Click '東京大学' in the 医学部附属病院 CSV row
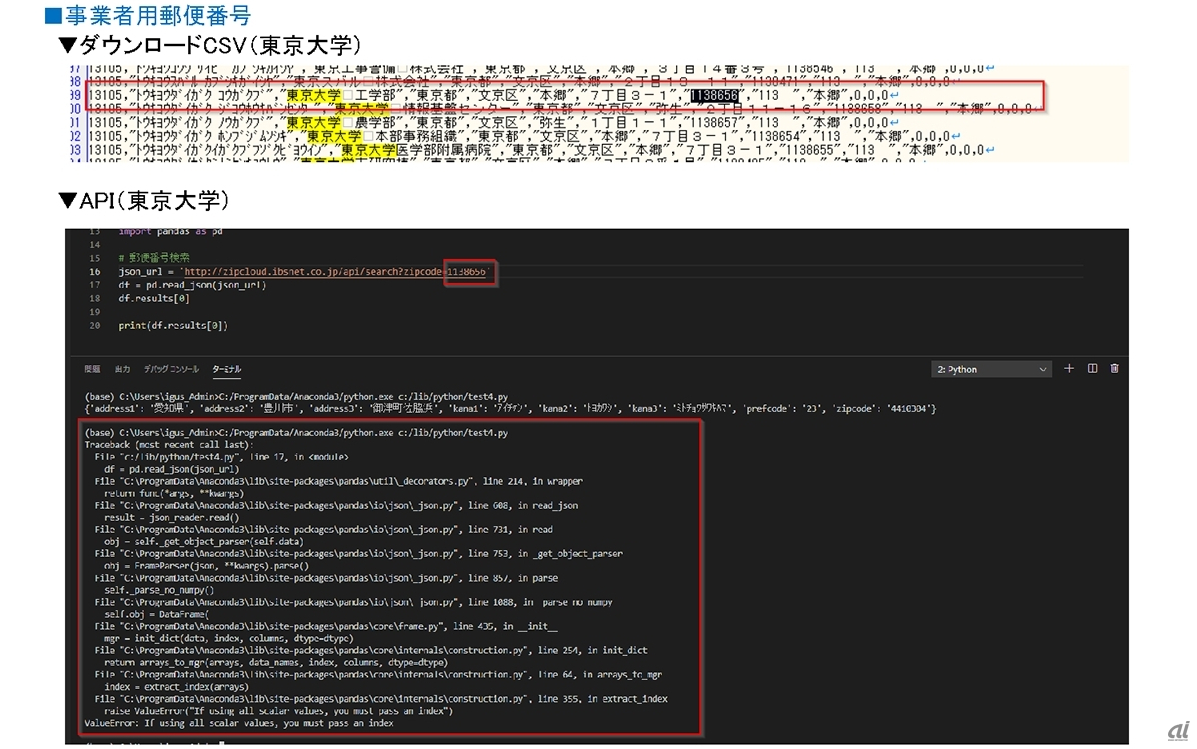This screenshot has width=1197, height=749. pyautogui.click(x=369, y=150)
